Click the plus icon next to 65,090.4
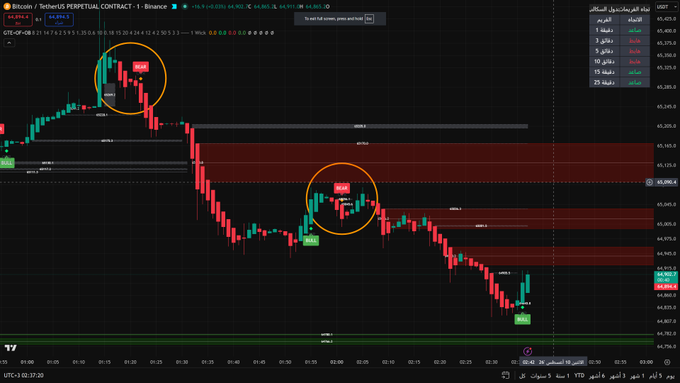 [649, 182]
